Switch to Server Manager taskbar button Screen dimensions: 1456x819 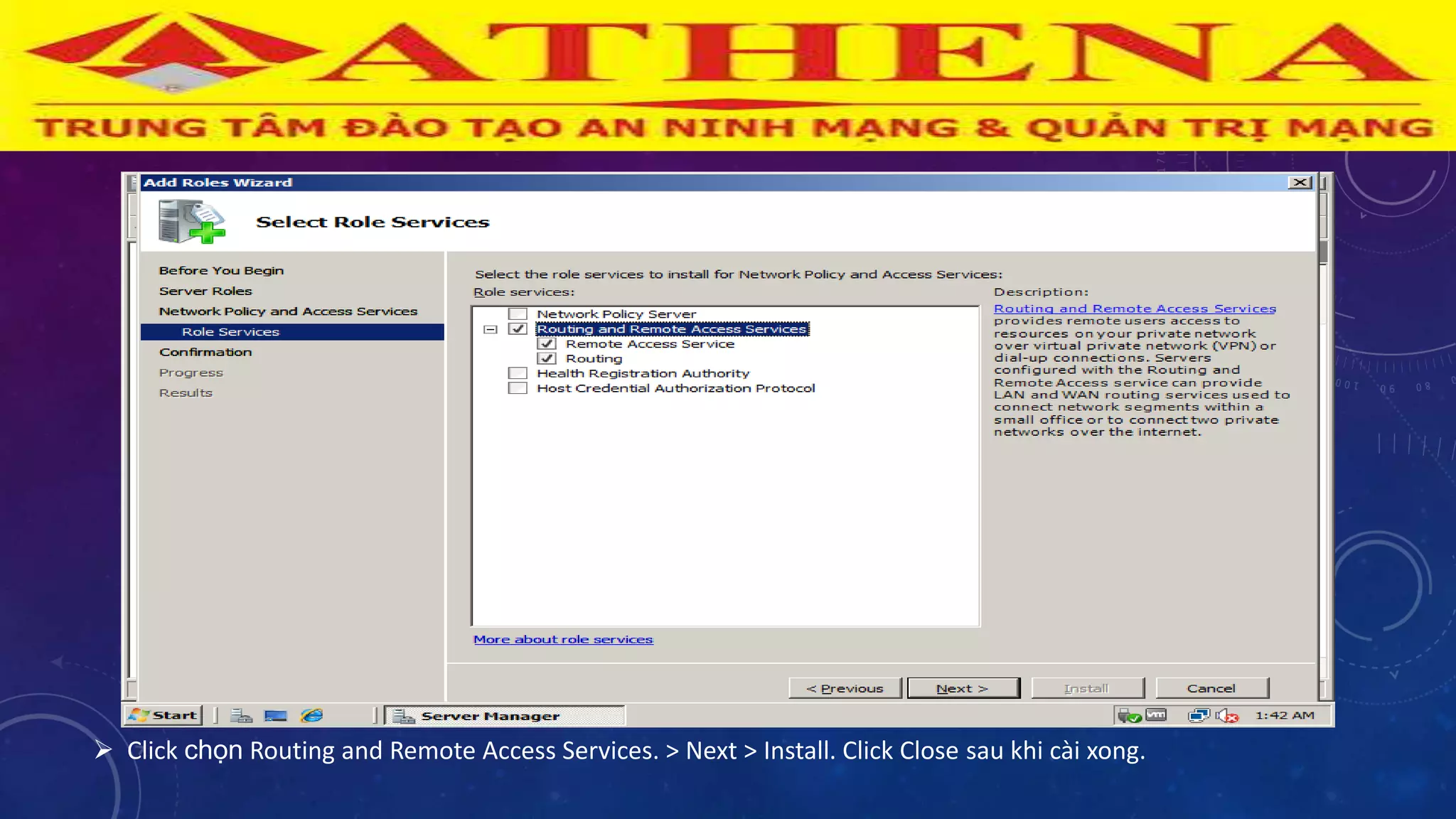505,716
